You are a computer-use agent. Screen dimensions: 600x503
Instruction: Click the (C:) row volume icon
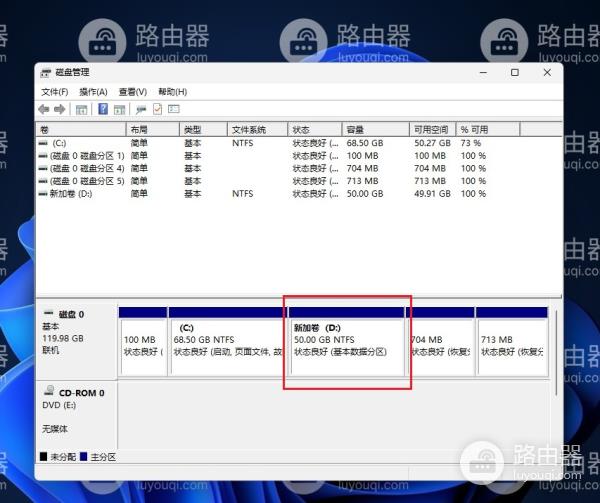click(43, 143)
